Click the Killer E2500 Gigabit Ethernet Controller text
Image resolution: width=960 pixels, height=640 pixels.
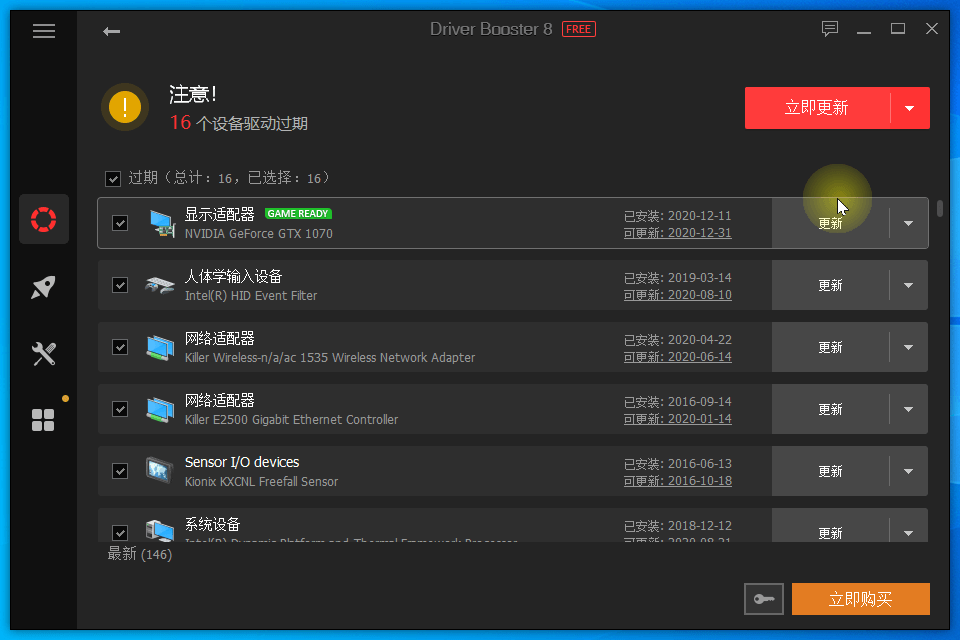pos(291,420)
